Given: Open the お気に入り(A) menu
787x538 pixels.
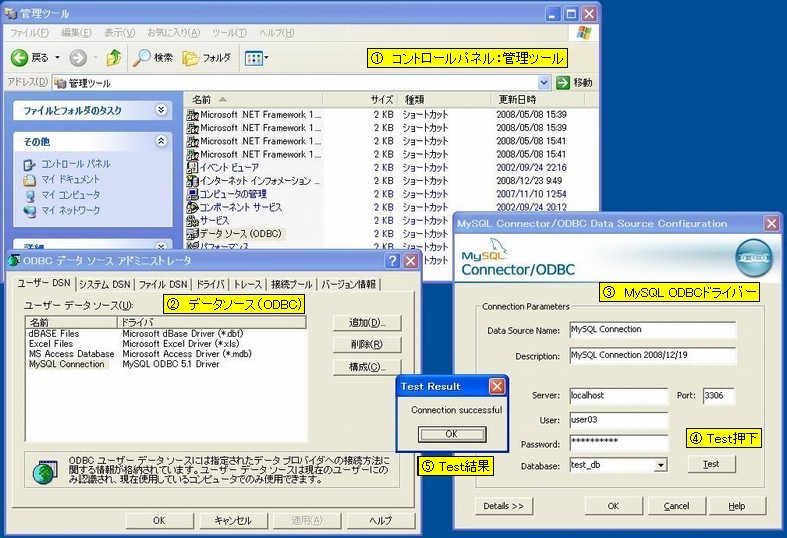Looking at the screenshot, I should pos(173,33).
